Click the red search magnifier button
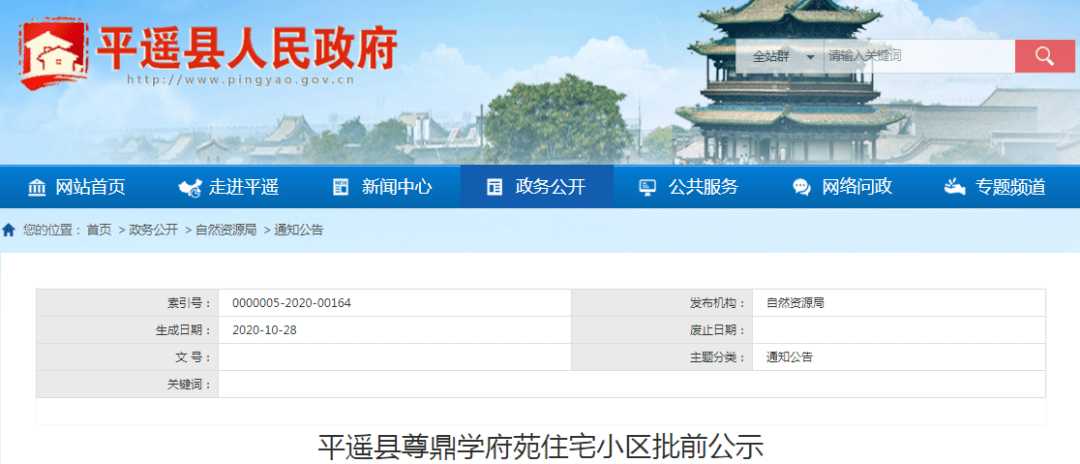Screen dimensions: 1080x464 [1044, 56]
